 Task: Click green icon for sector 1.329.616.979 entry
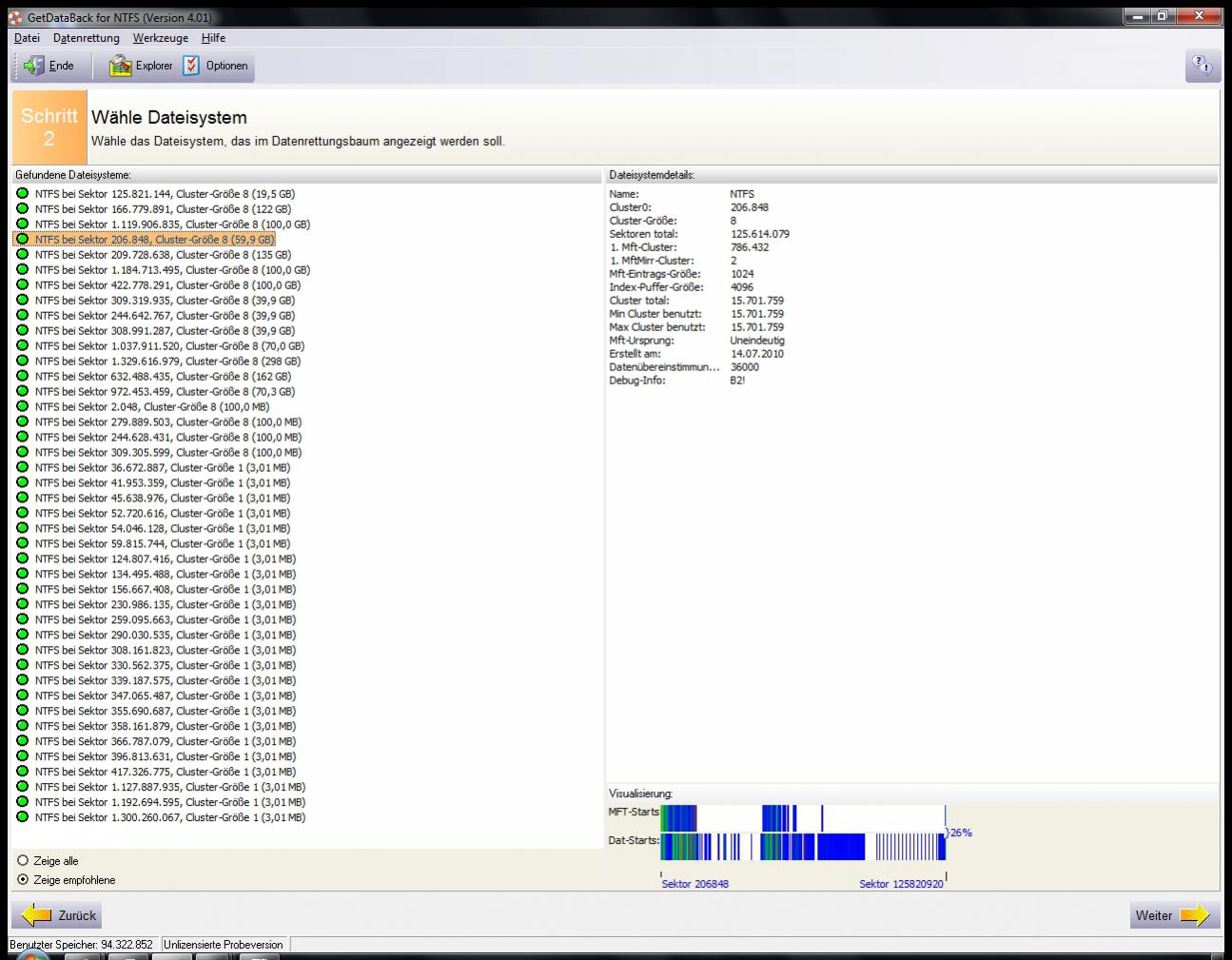point(23,361)
